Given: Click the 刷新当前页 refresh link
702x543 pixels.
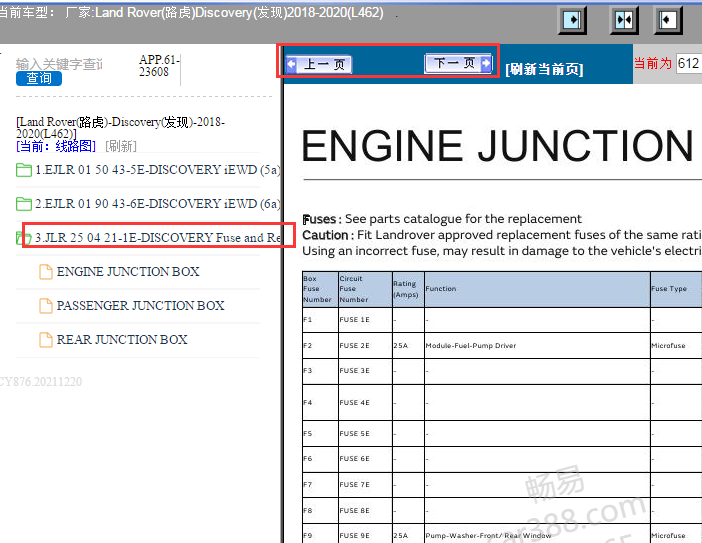Looking at the screenshot, I should (544, 69).
